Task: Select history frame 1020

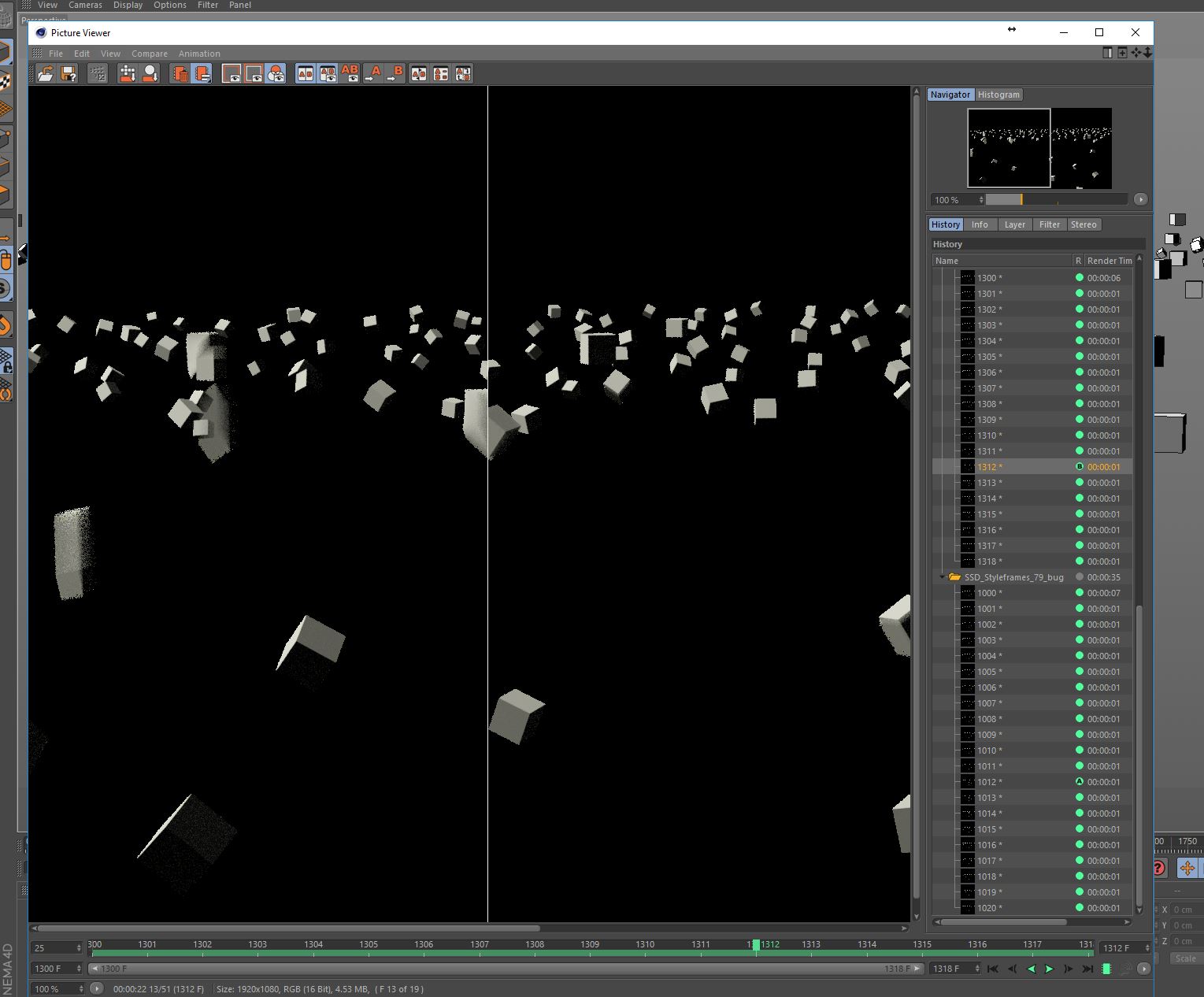Action: tap(1032, 908)
